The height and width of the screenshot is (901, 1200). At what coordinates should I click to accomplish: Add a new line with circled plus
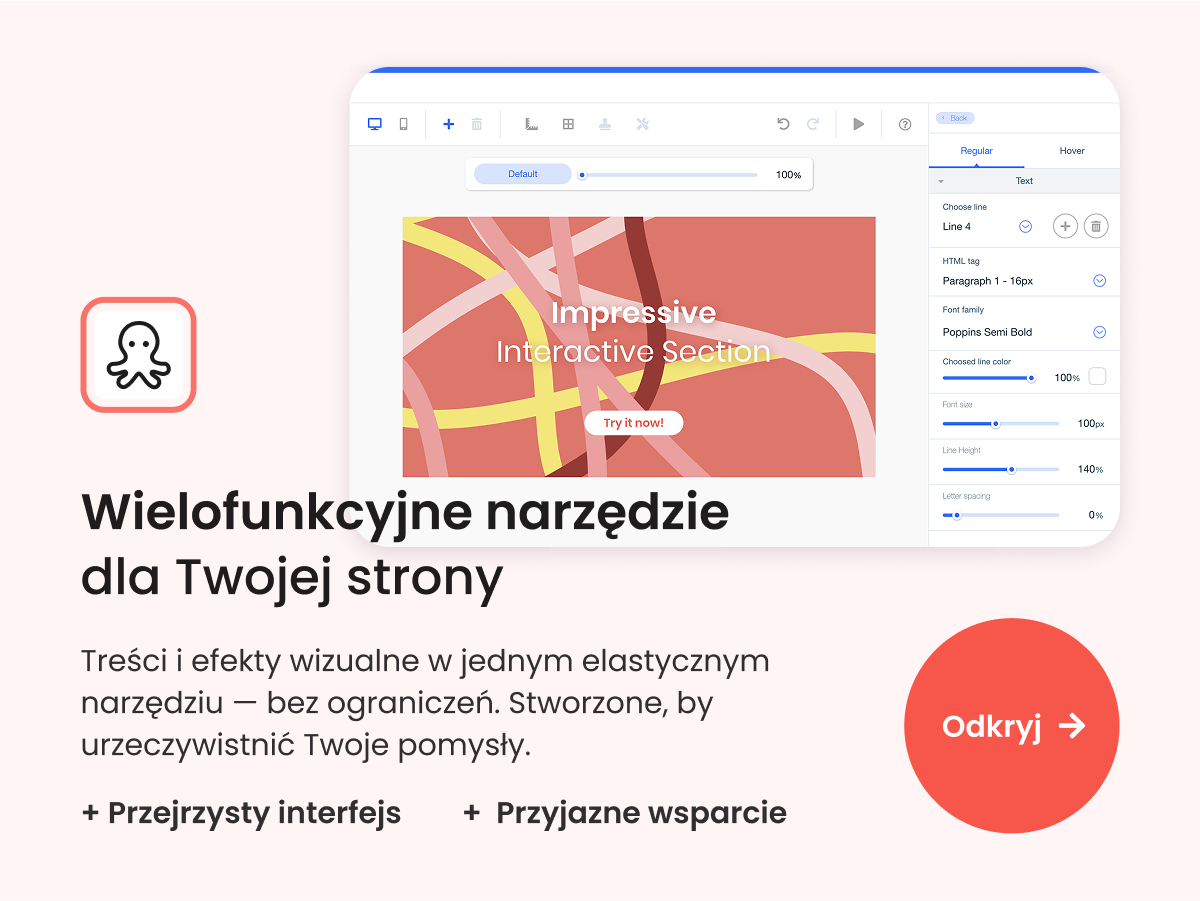(x=1065, y=227)
